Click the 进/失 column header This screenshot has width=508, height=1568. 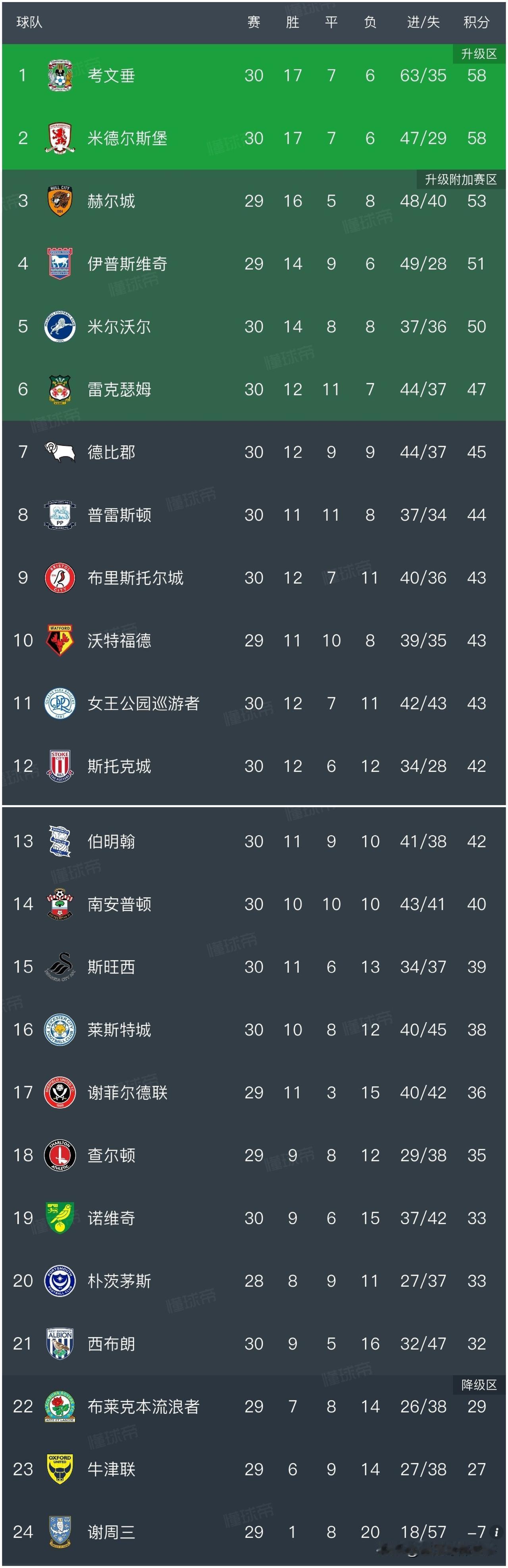tap(423, 23)
